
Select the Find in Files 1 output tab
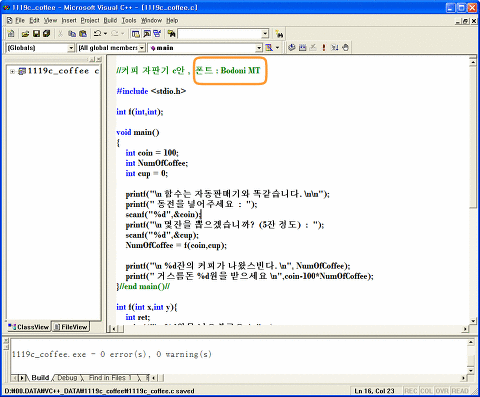pyautogui.click(x=110, y=378)
